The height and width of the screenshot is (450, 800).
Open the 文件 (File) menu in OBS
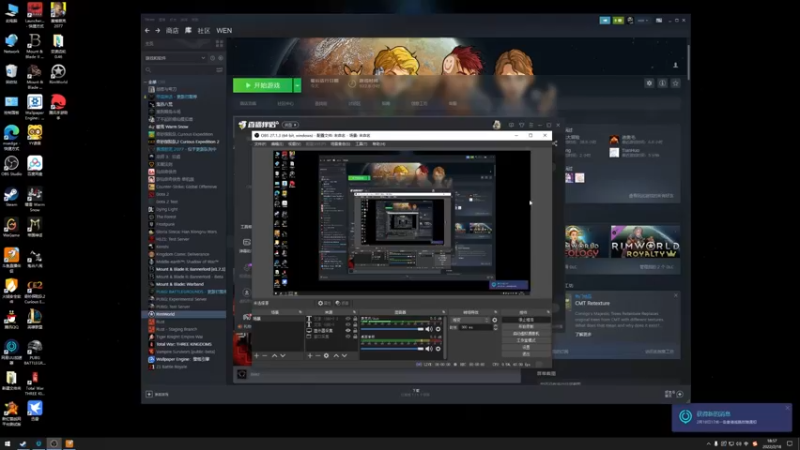pos(260,144)
